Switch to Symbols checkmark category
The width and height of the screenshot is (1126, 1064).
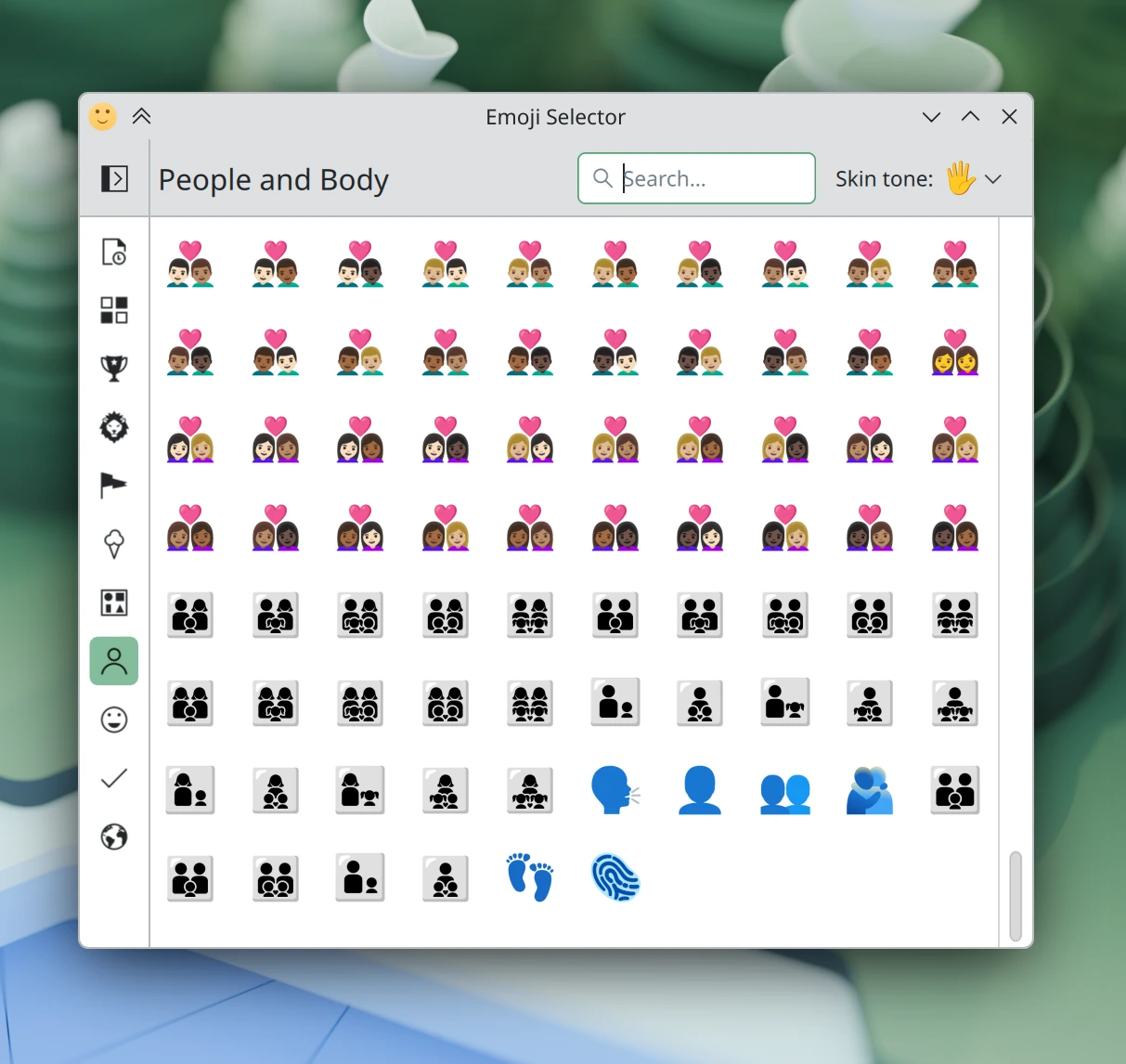113,778
